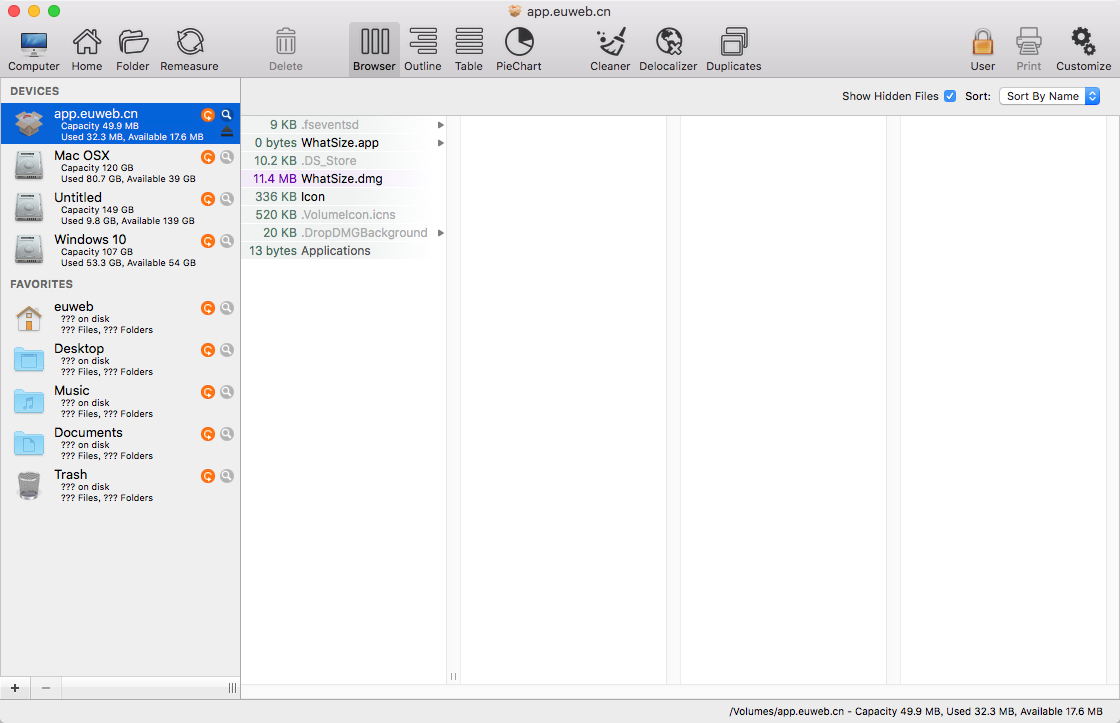Select Trash in sidebar
The image size is (1120, 723).
click(120, 485)
